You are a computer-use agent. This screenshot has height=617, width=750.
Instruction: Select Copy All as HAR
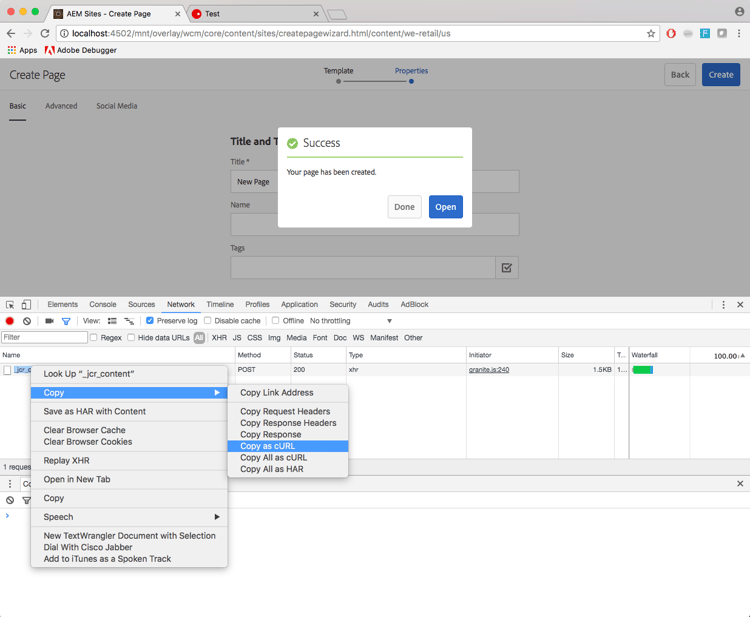(288, 469)
